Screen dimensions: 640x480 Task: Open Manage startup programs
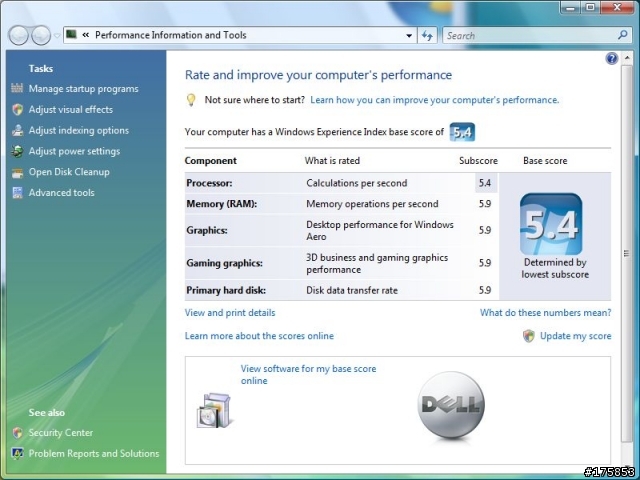[x=83, y=89]
